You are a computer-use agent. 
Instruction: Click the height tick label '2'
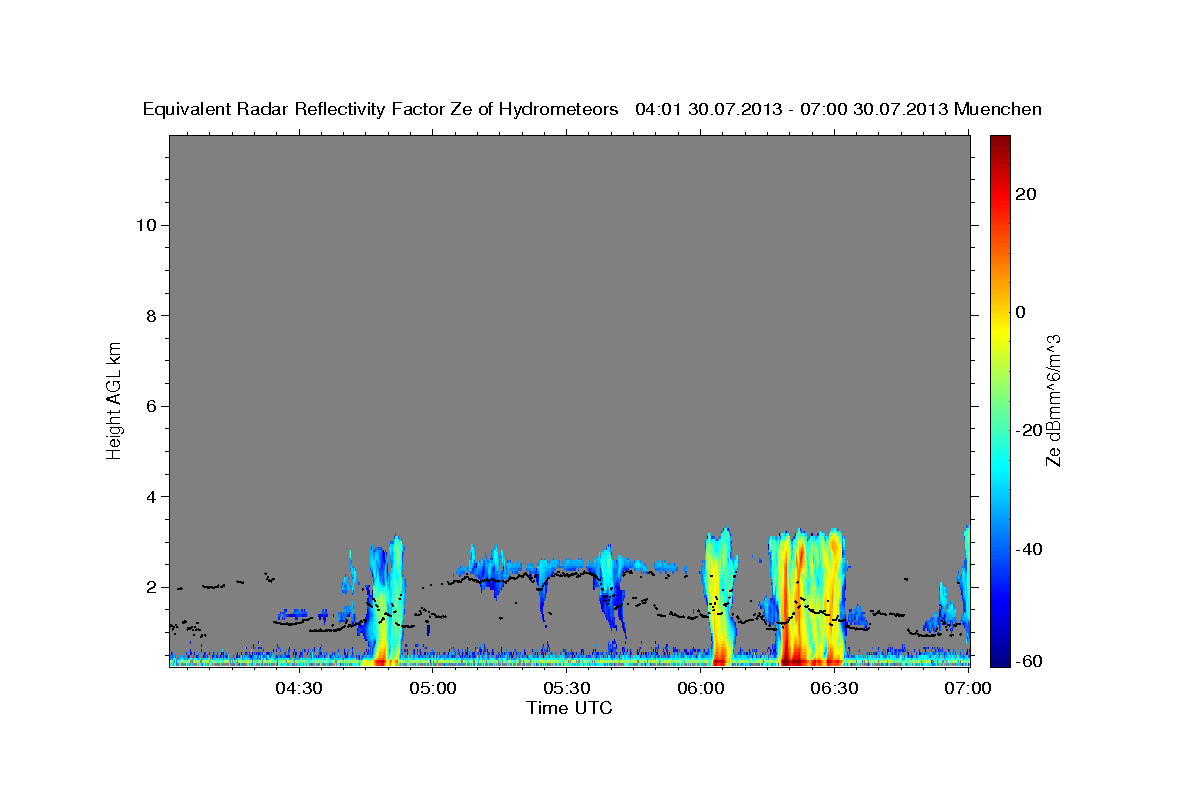tap(151, 588)
